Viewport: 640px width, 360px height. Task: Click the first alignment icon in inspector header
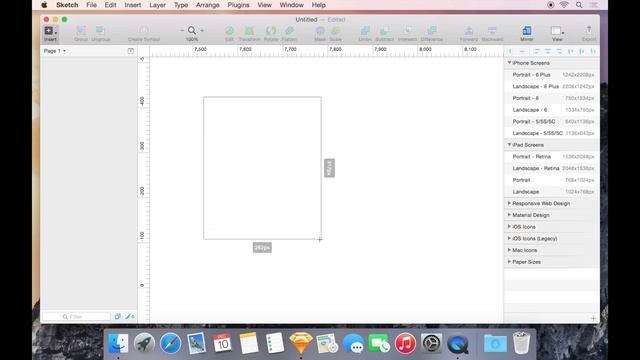click(x=509, y=51)
